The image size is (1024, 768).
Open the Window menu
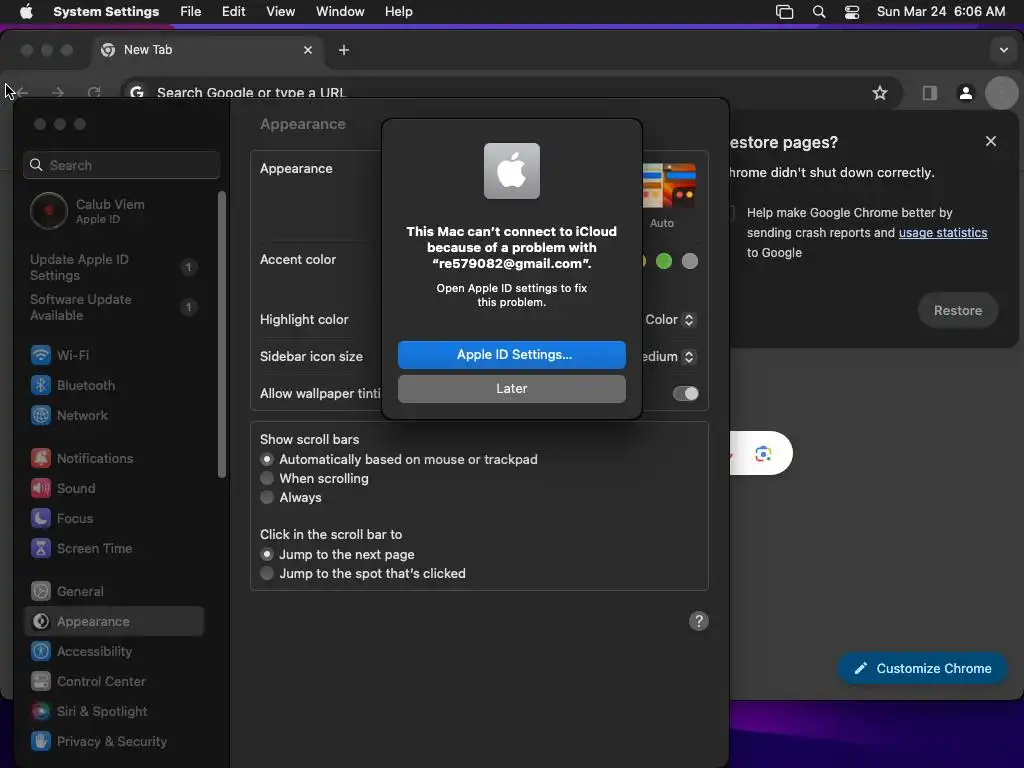point(340,12)
